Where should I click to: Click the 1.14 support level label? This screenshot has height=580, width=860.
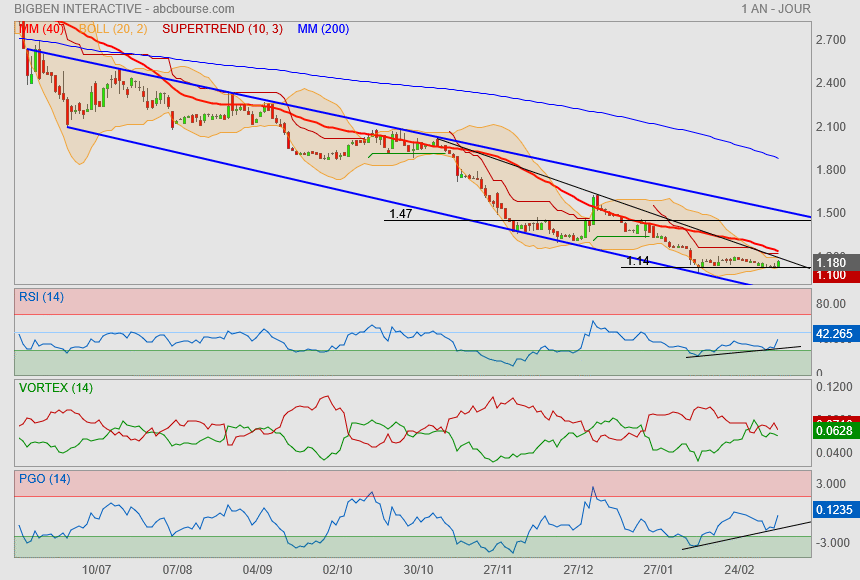pos(638,261)
